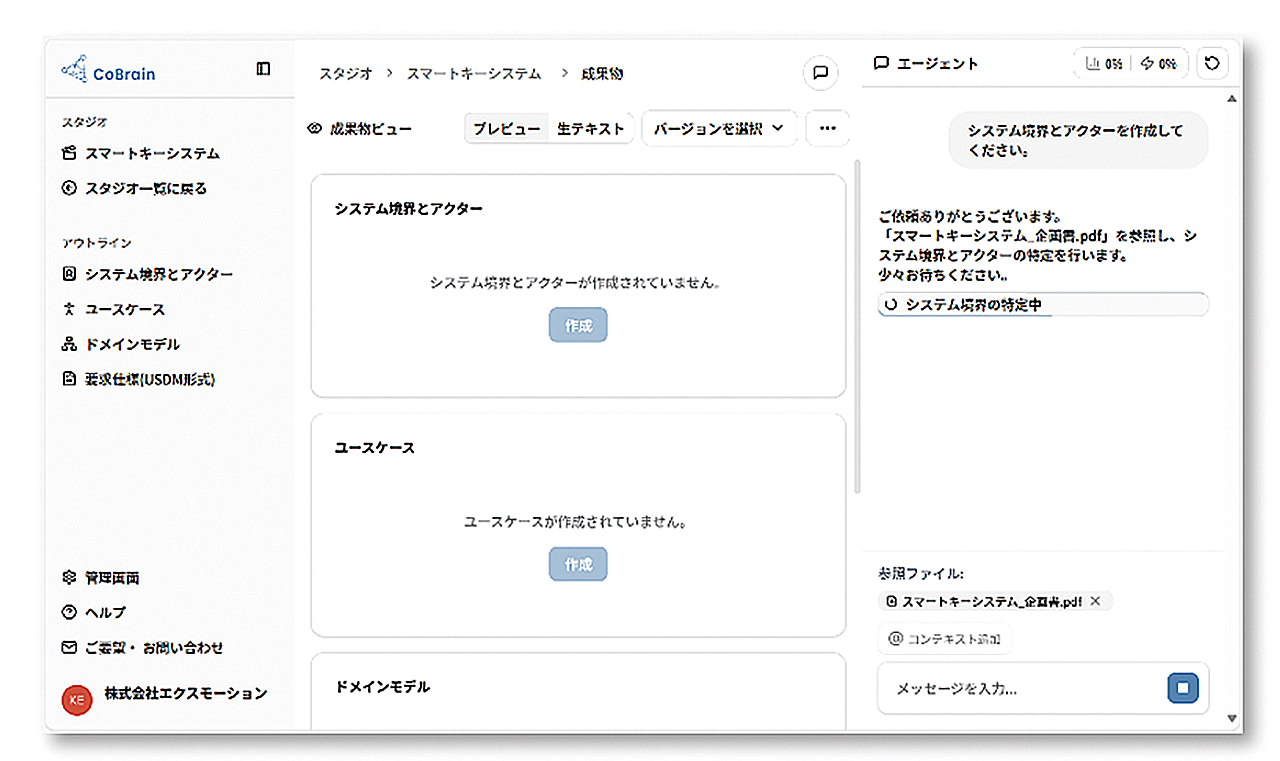Collapse agent panel using the up chevron
Image resolution: width=1280 pixels, height=761 pixels.
point(1232,99)
